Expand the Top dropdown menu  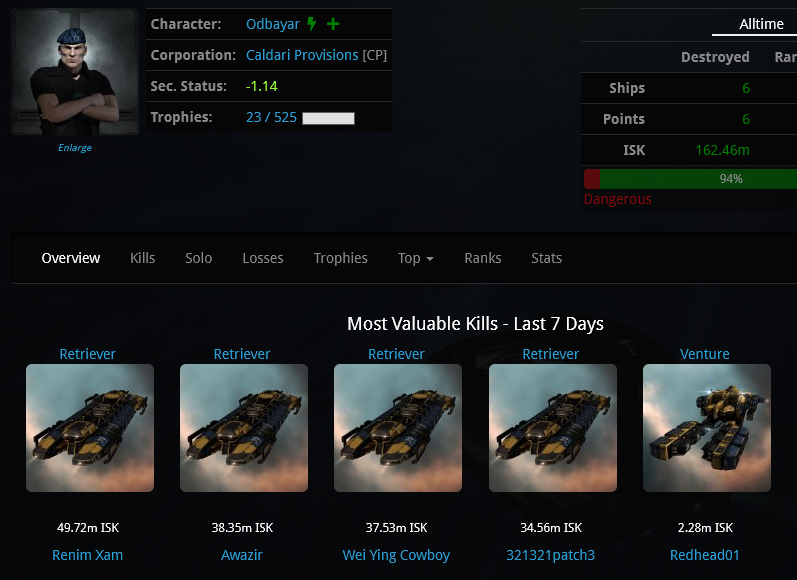415,258
